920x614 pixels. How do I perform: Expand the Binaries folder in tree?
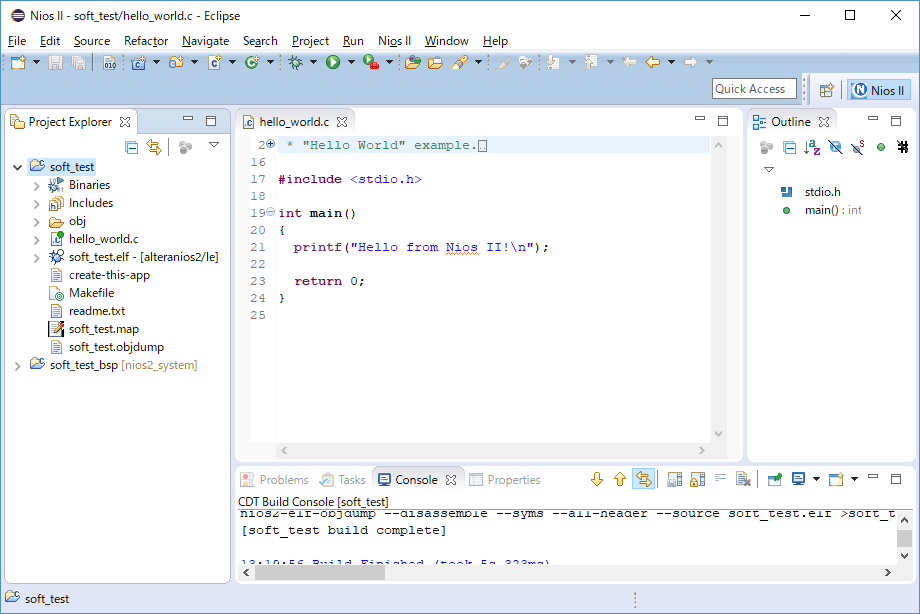(37, 185)
